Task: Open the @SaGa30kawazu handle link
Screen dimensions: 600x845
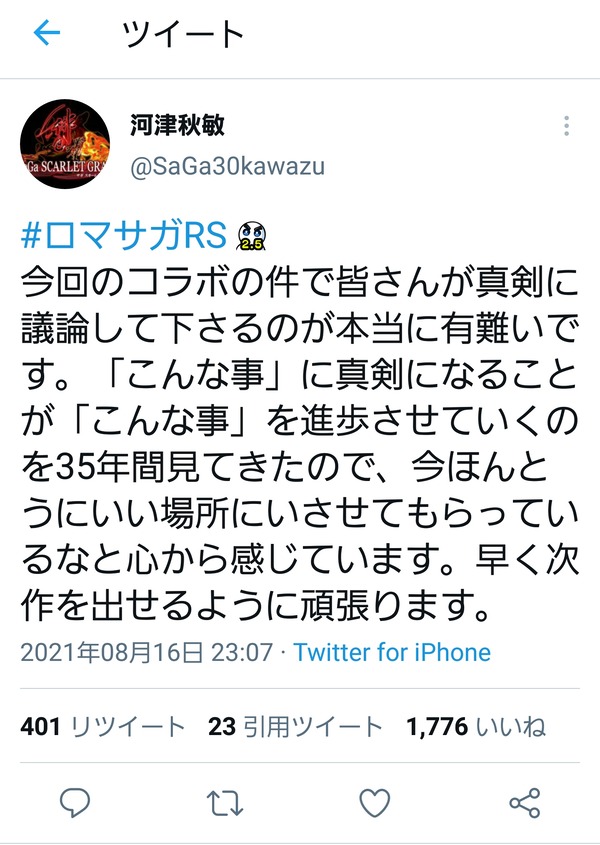Action: coord(227,167)
